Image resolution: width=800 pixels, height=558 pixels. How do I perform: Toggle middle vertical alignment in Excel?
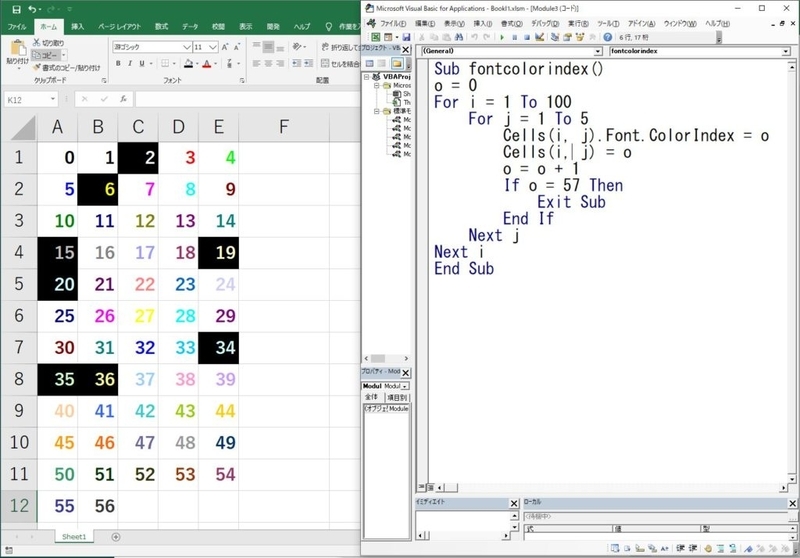pyautogui.click(x=268, y=47)
